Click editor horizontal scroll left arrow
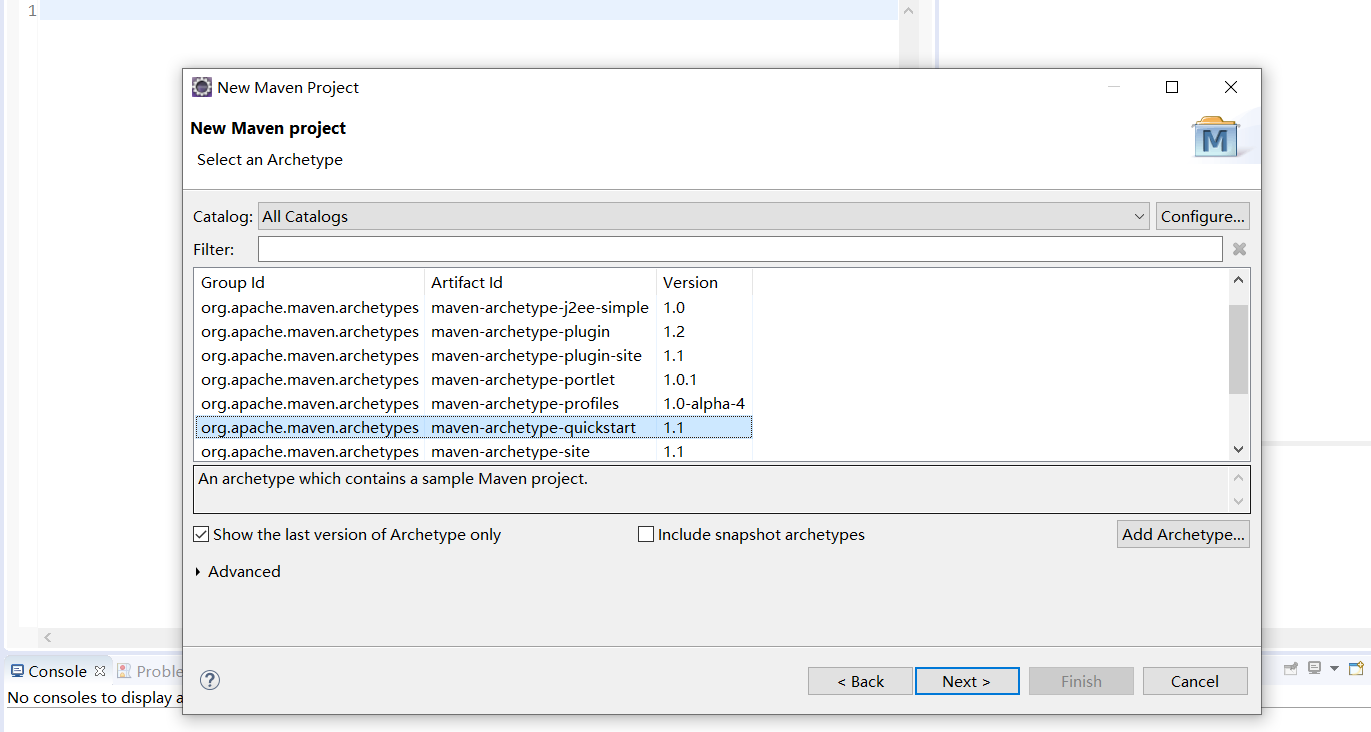Viewport: 1371px width, 732px height. point(47,637)
